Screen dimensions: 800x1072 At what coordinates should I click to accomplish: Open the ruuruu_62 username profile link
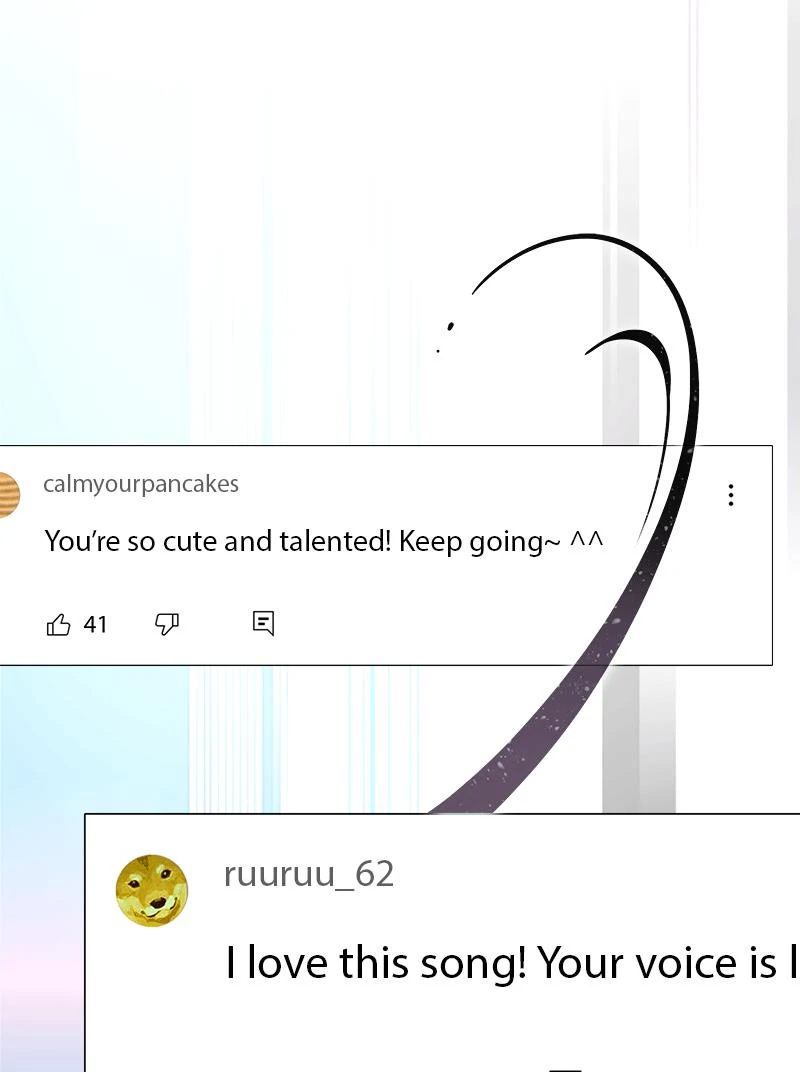click(x=309, y=874)
